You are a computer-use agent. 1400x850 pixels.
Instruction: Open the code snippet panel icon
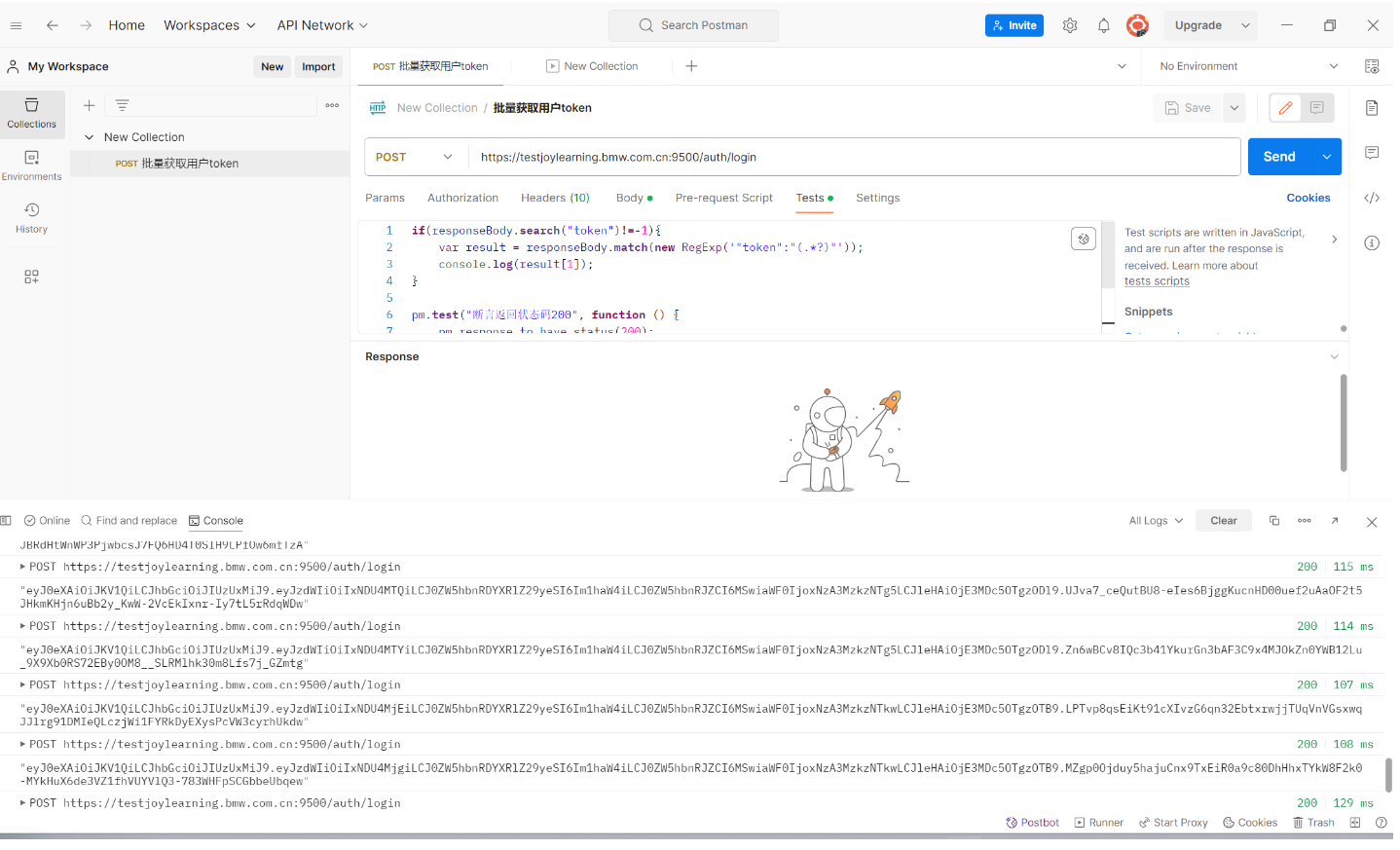[x=1372, y=198]
